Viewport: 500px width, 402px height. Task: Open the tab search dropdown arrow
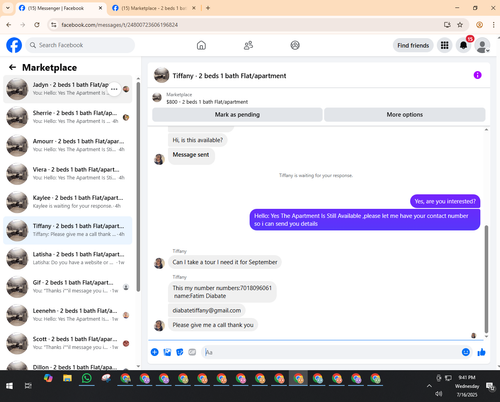coord(8,8)
